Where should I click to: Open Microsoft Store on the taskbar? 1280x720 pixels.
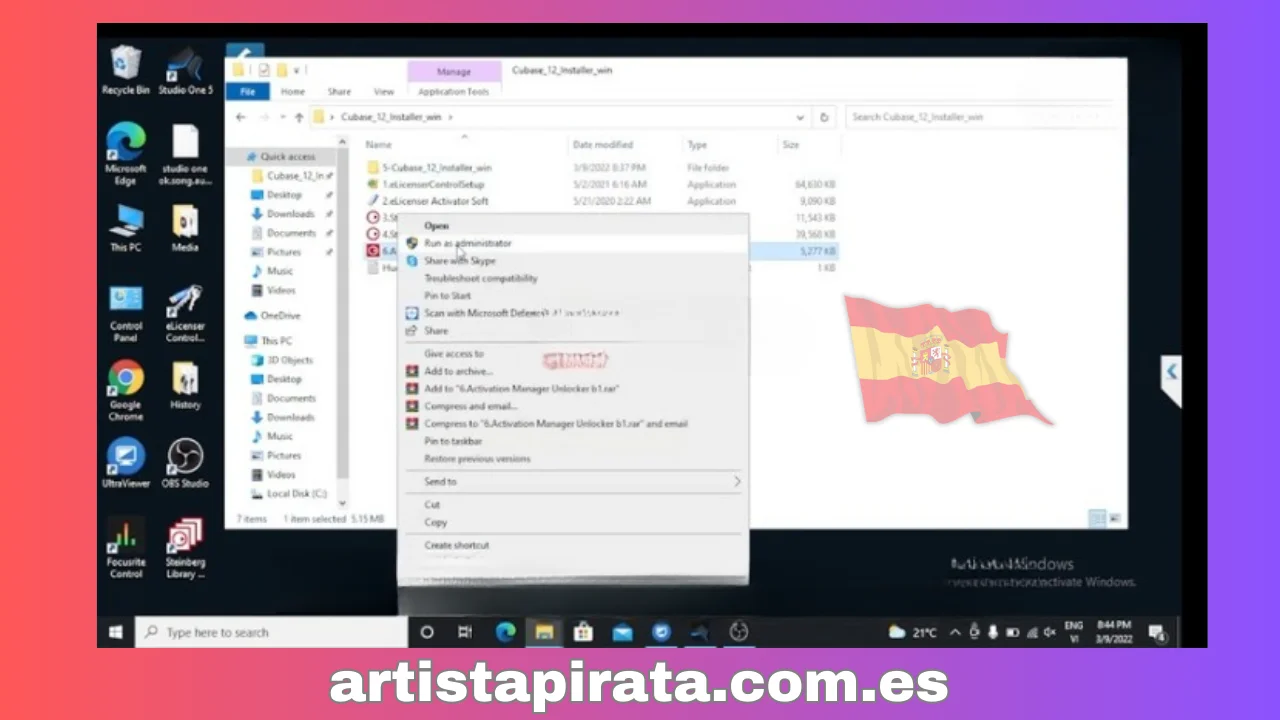click(583, 632)
